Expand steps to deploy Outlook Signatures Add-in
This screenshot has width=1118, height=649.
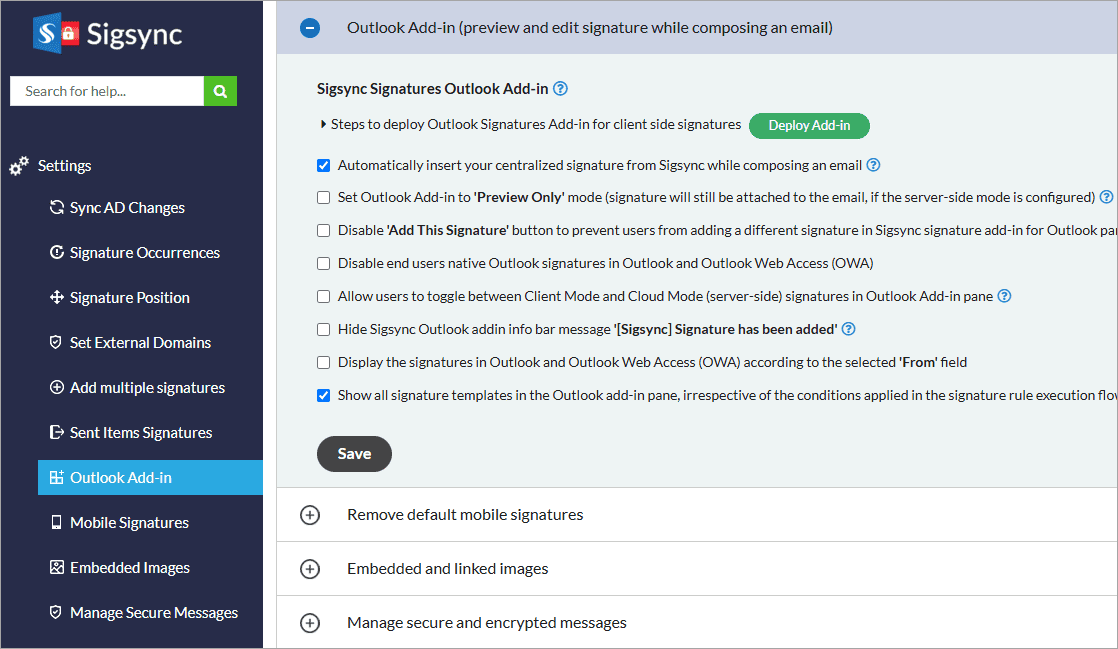click(323, 125)
